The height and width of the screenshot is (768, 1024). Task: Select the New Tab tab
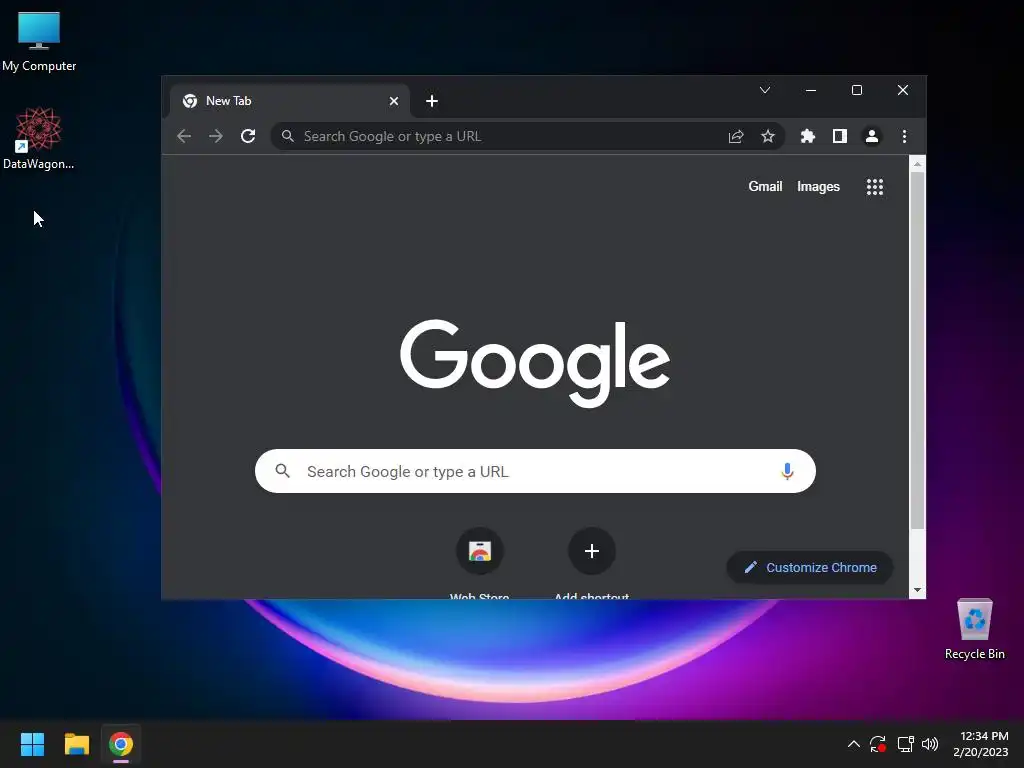pos(290,101)
